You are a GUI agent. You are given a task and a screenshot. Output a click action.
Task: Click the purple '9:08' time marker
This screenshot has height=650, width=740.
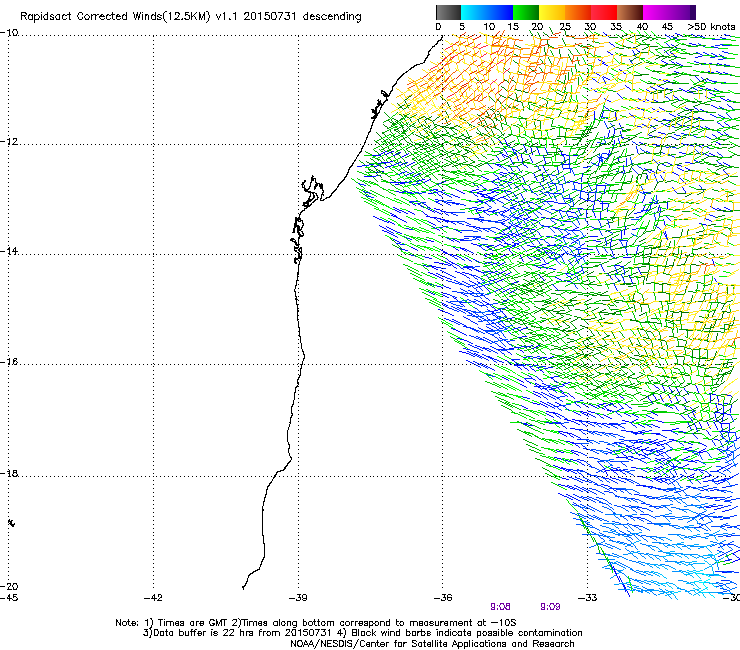coord(500,607)
